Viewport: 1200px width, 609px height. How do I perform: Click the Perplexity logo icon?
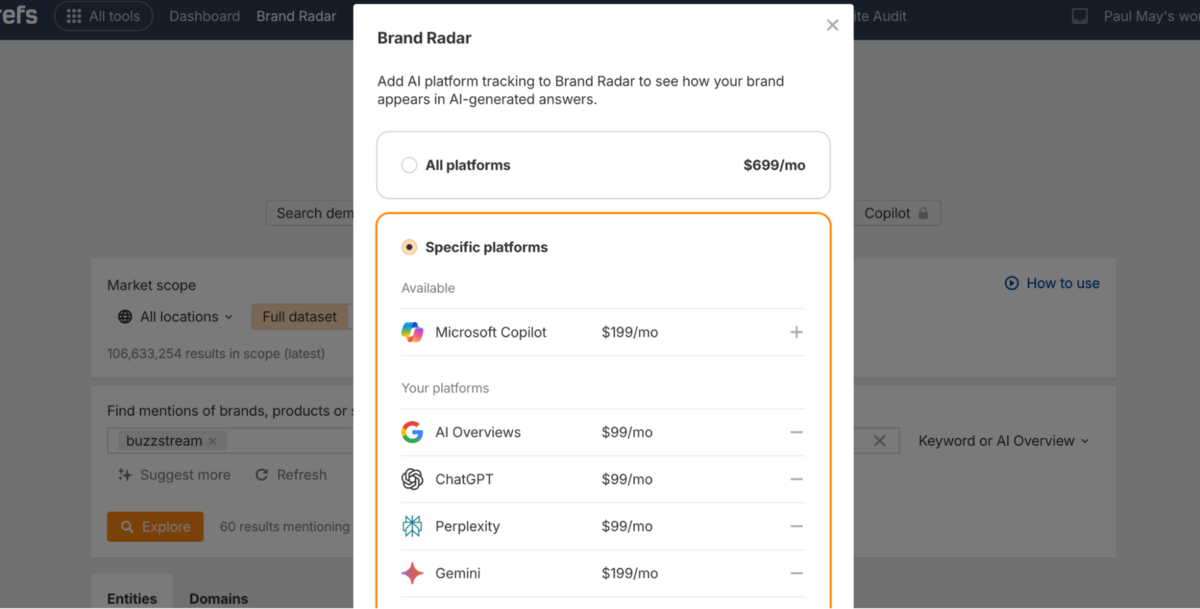click(x=413, y=526)
